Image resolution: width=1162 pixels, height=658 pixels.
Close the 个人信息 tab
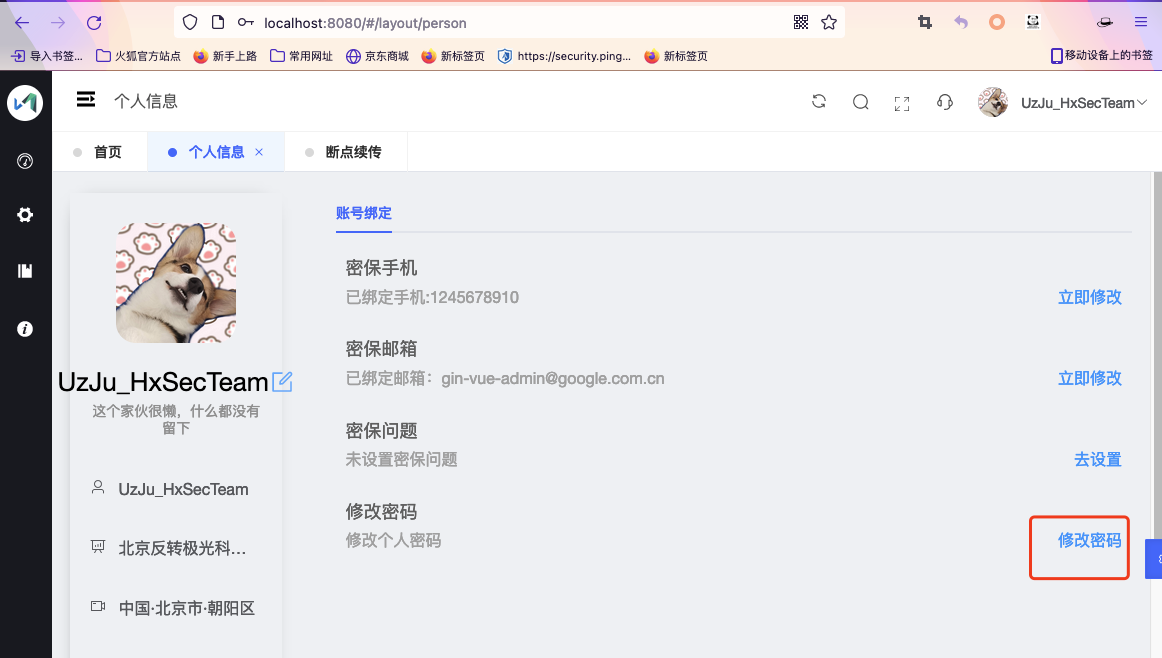[x=259, y=152]
